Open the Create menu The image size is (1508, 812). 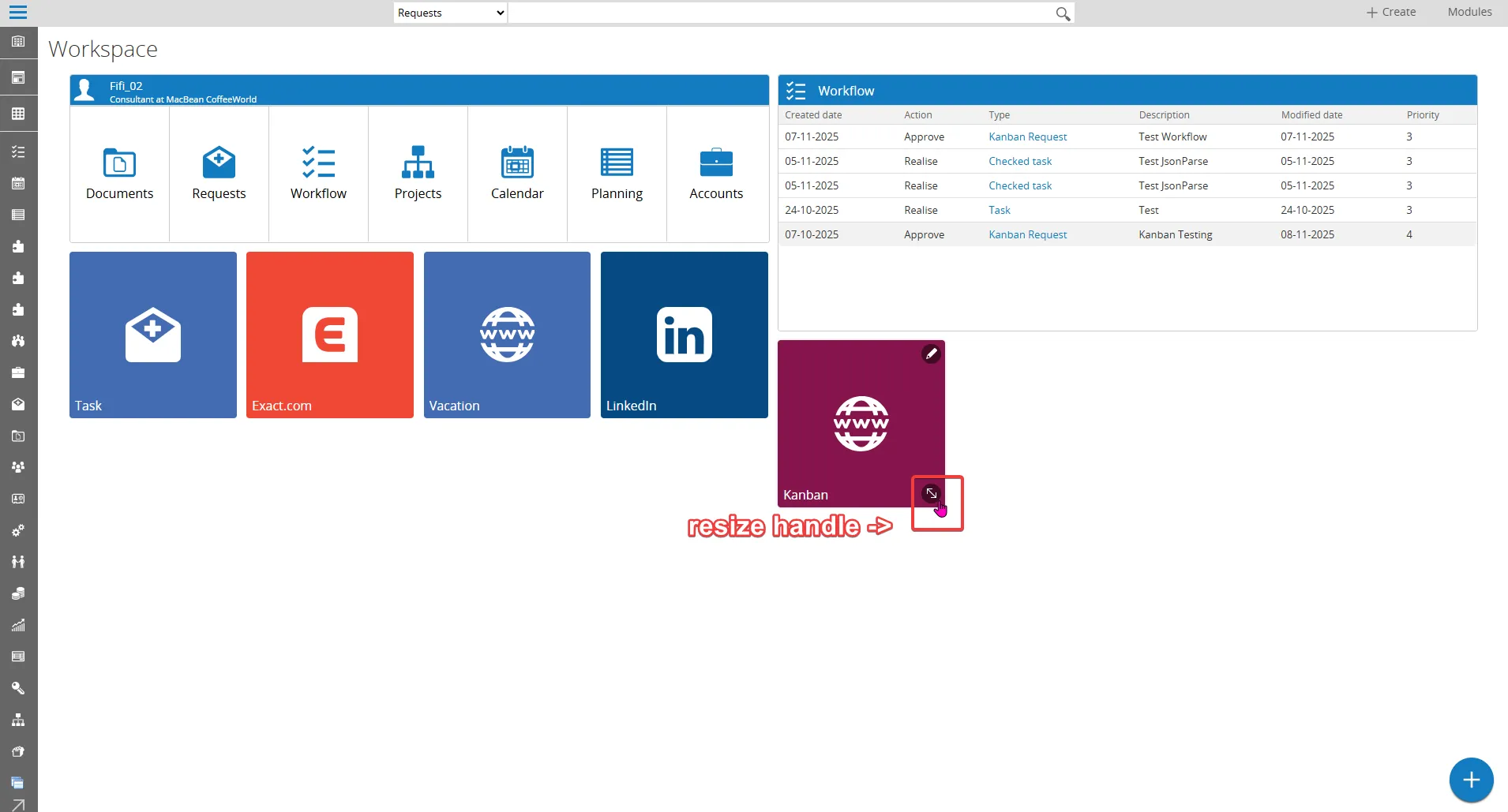[1391, 12]
